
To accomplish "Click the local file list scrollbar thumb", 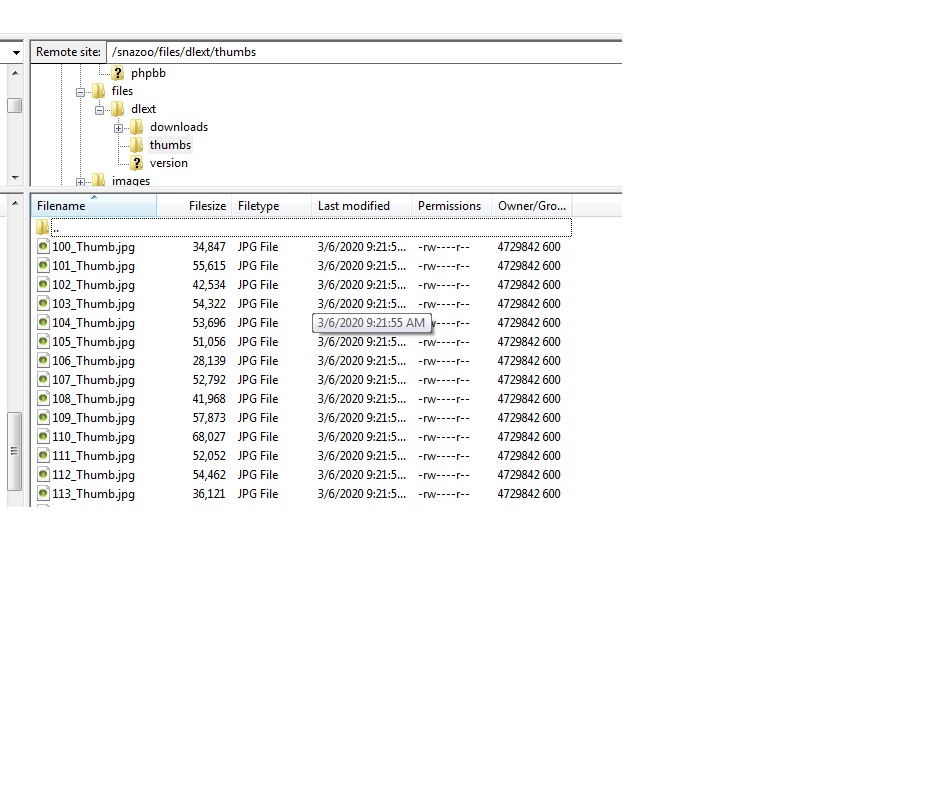I will coord(14,450).
